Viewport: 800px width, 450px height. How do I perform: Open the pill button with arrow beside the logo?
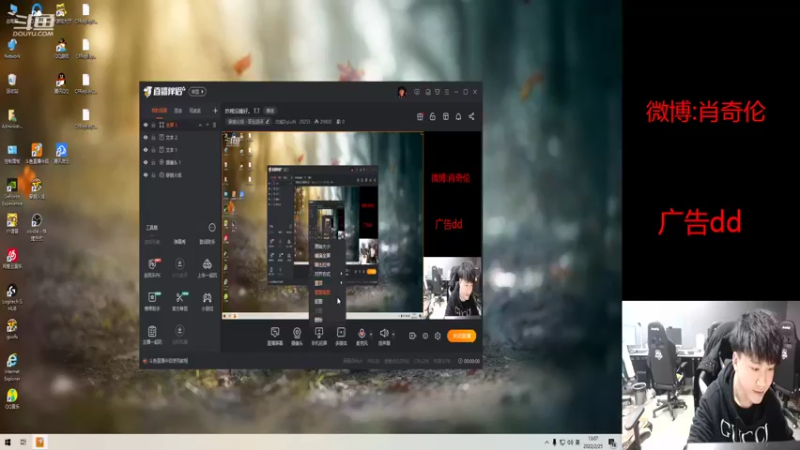197,92
